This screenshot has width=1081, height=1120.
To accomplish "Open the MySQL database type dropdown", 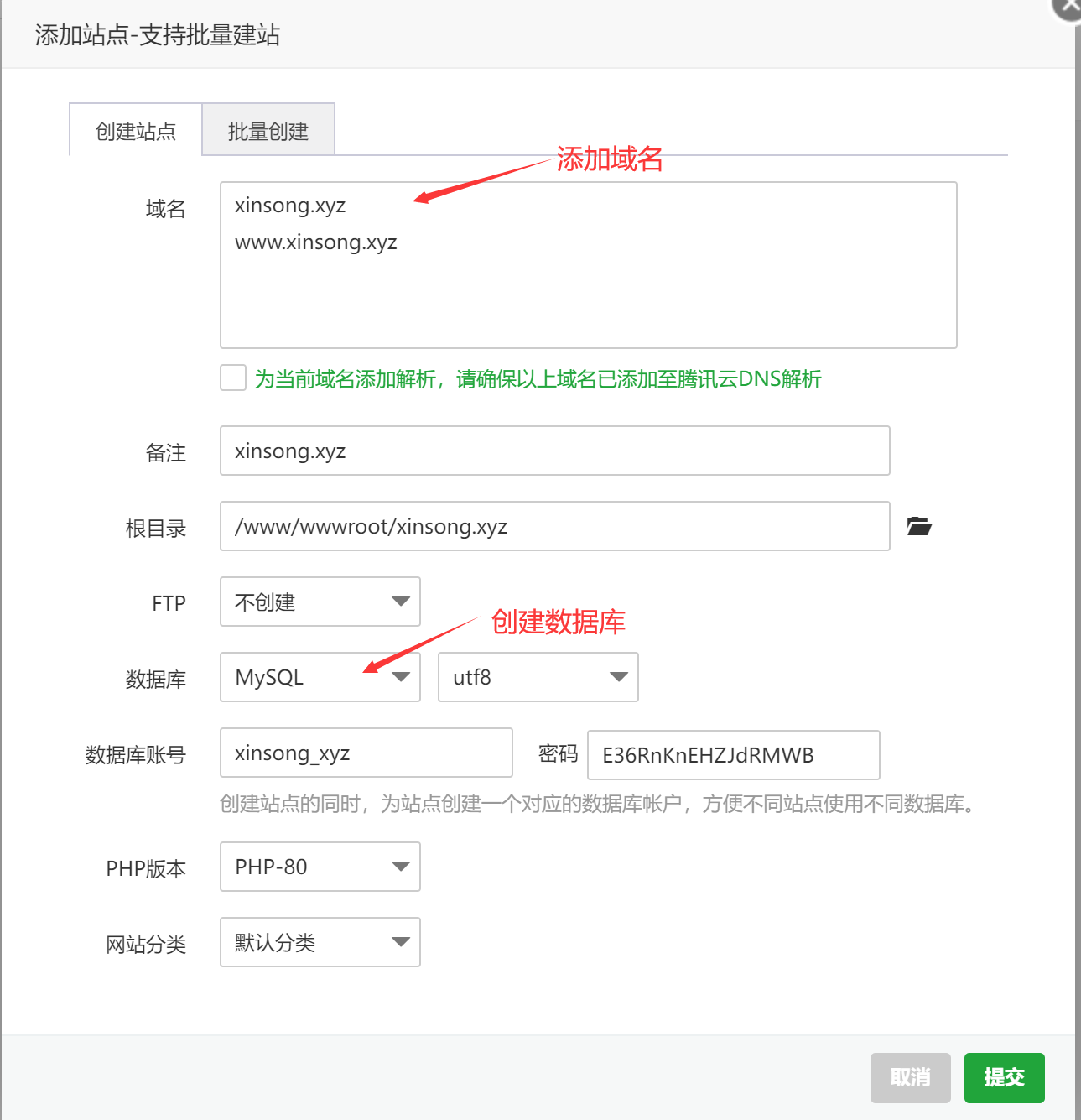I will pyautogui.click(x=320, y=677).
